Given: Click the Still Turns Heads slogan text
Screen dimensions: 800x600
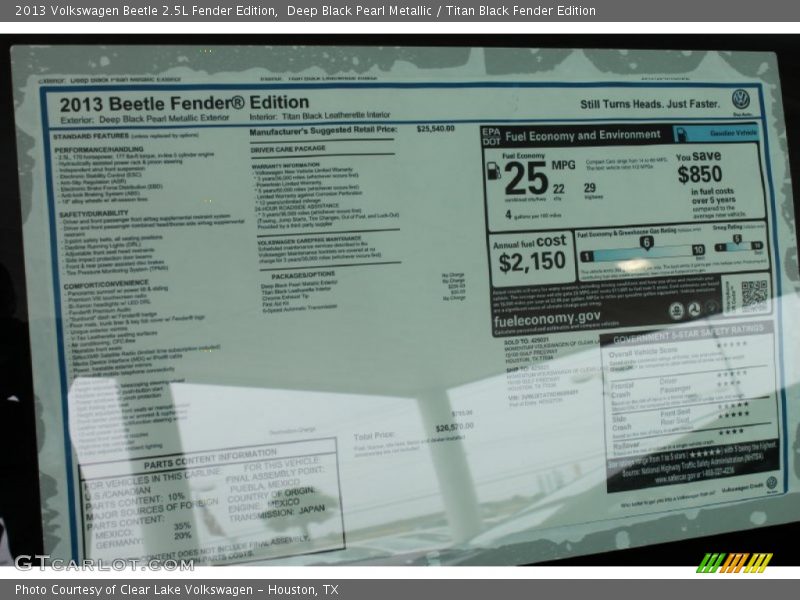Looking at the screenshot, I should tap(649, 103).
